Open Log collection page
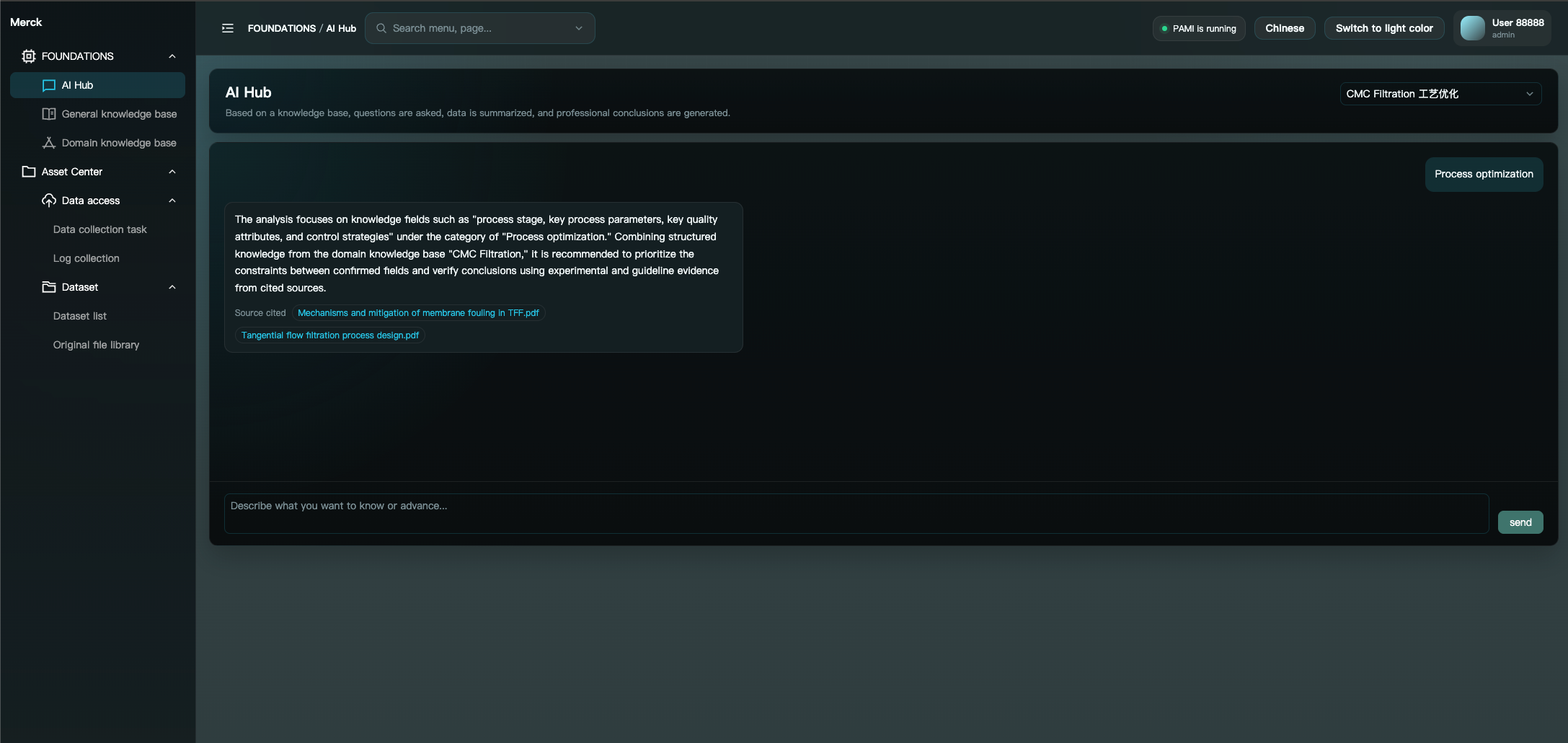This screenshot has width=1568, height=743. coord(87,258)
